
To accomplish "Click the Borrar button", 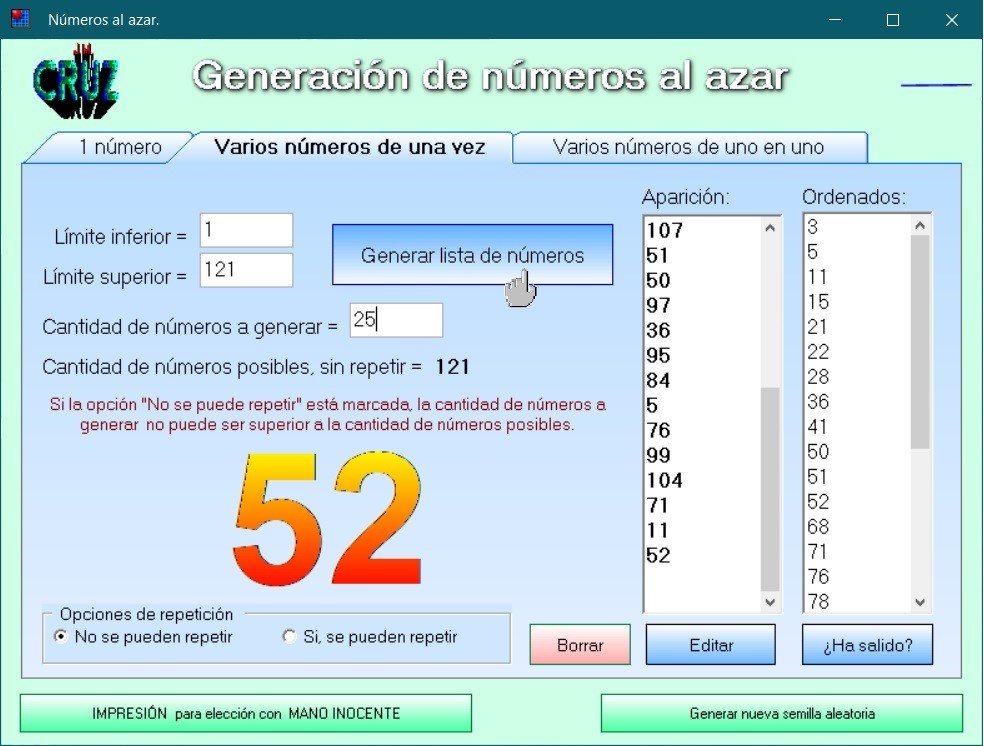I will (580, 645).
